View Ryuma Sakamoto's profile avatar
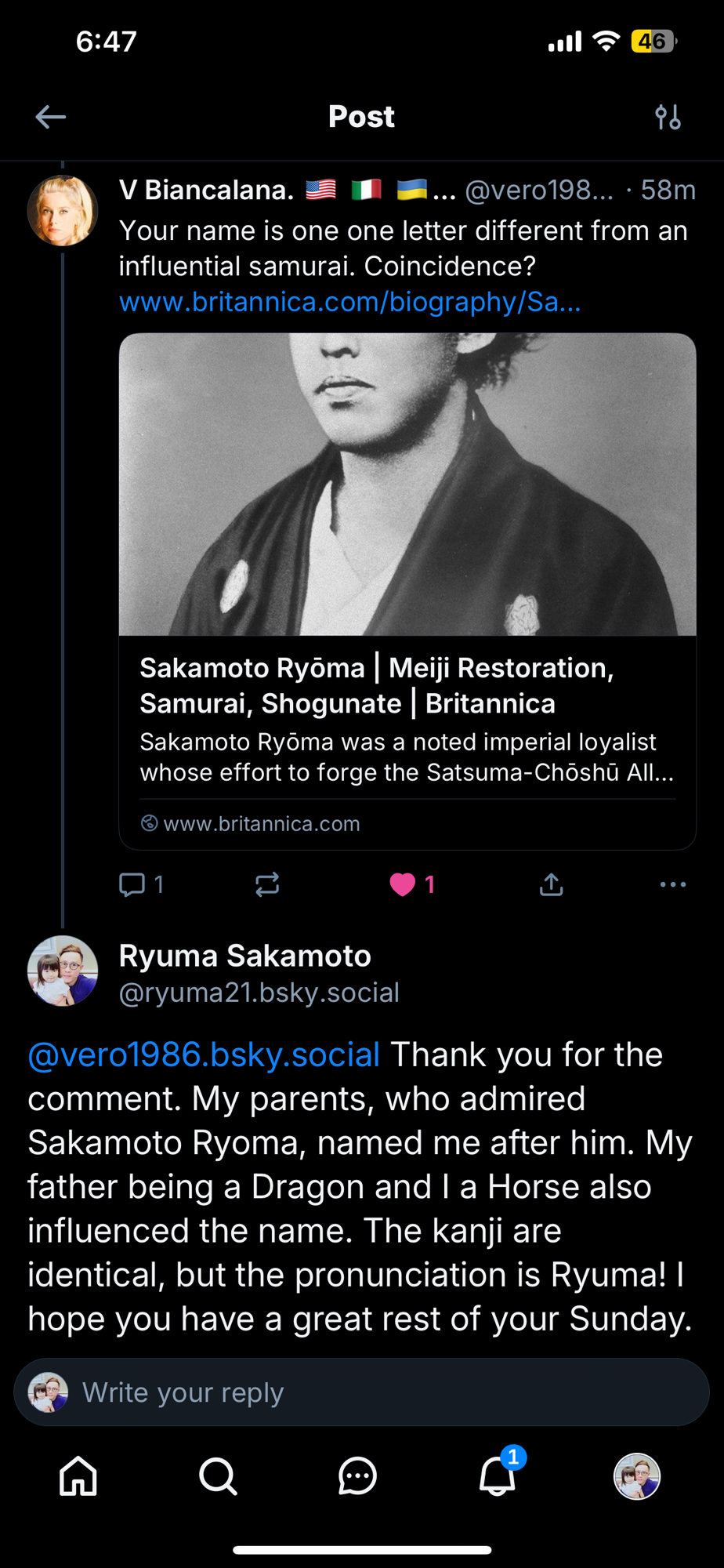 [63, 971]
